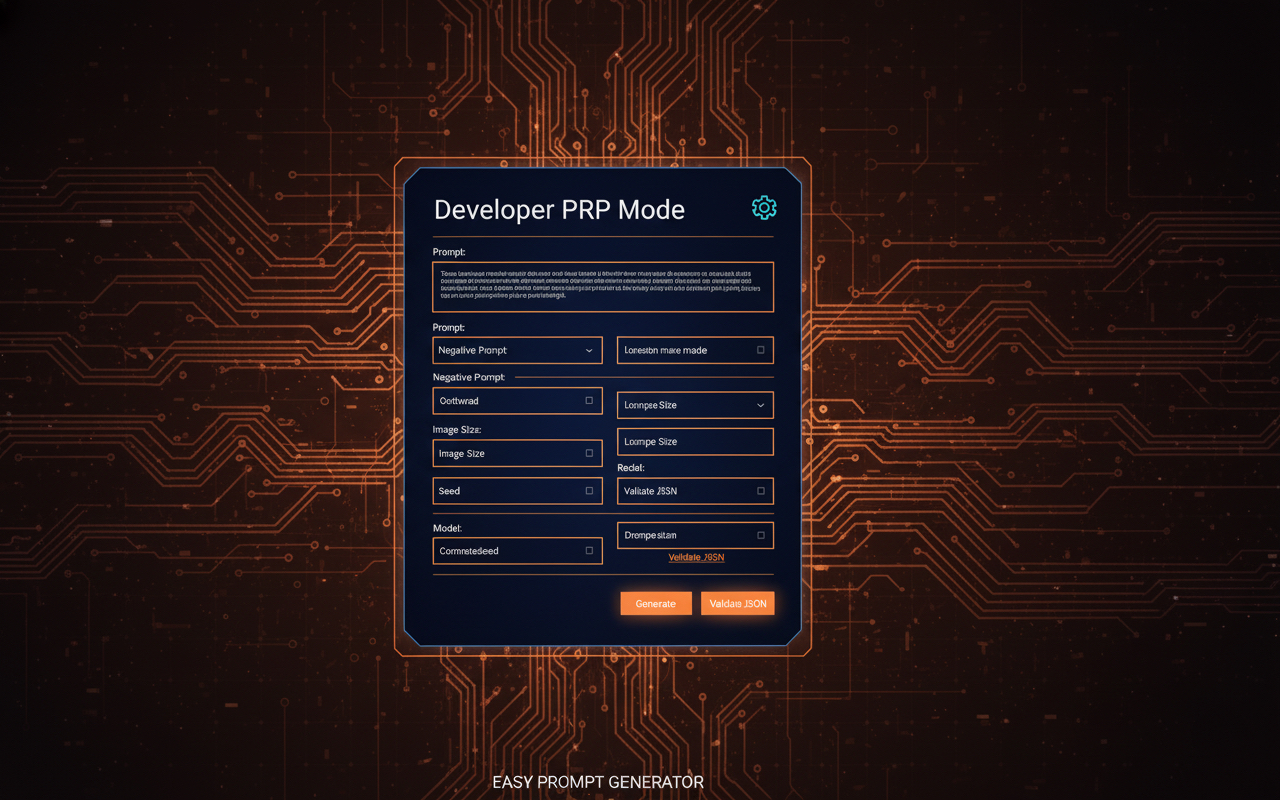
Task: Toggle the checkbox beside the Model field
Action: [590, 550]
